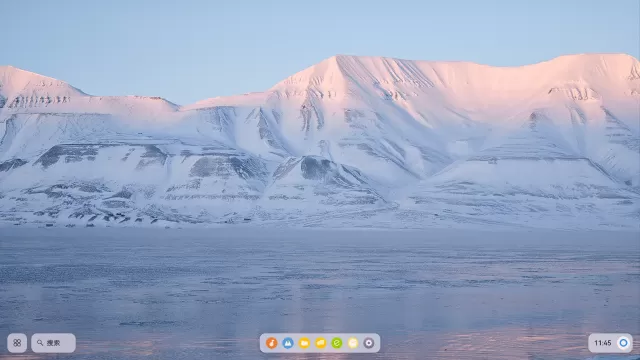Open the blue store app in dock
Viewport: 640px width, 360px height.
[x=288, y=343]
